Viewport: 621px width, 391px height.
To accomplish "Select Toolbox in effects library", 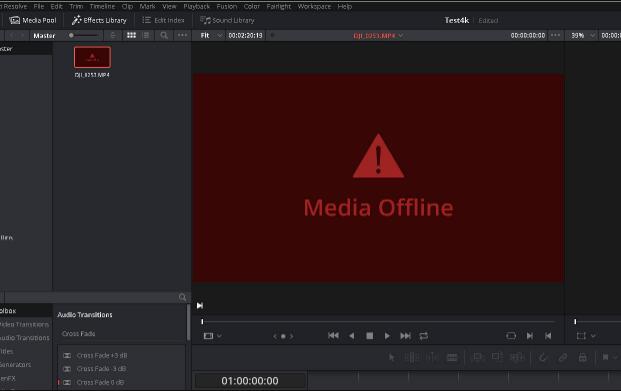I will tap(8, 311).
